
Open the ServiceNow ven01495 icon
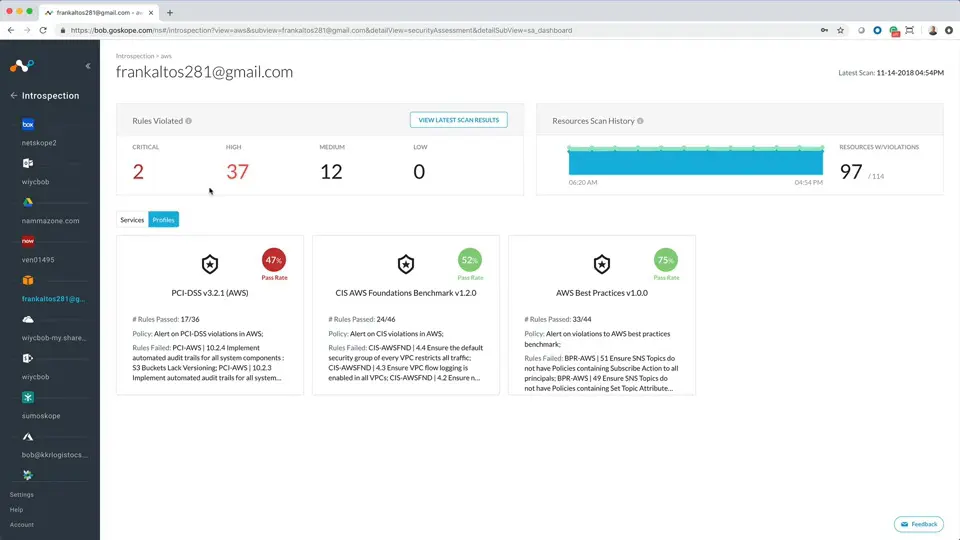[x=28, y=241]
